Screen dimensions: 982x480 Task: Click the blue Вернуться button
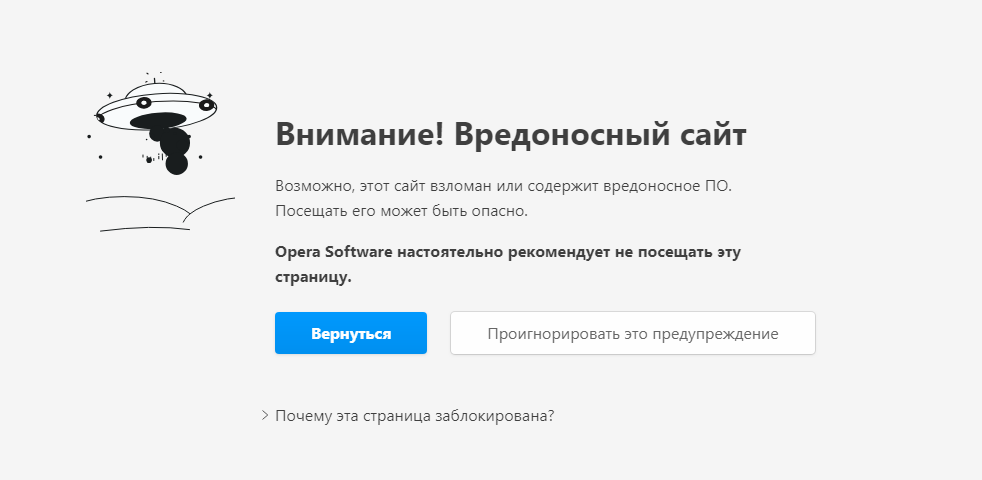351,333
